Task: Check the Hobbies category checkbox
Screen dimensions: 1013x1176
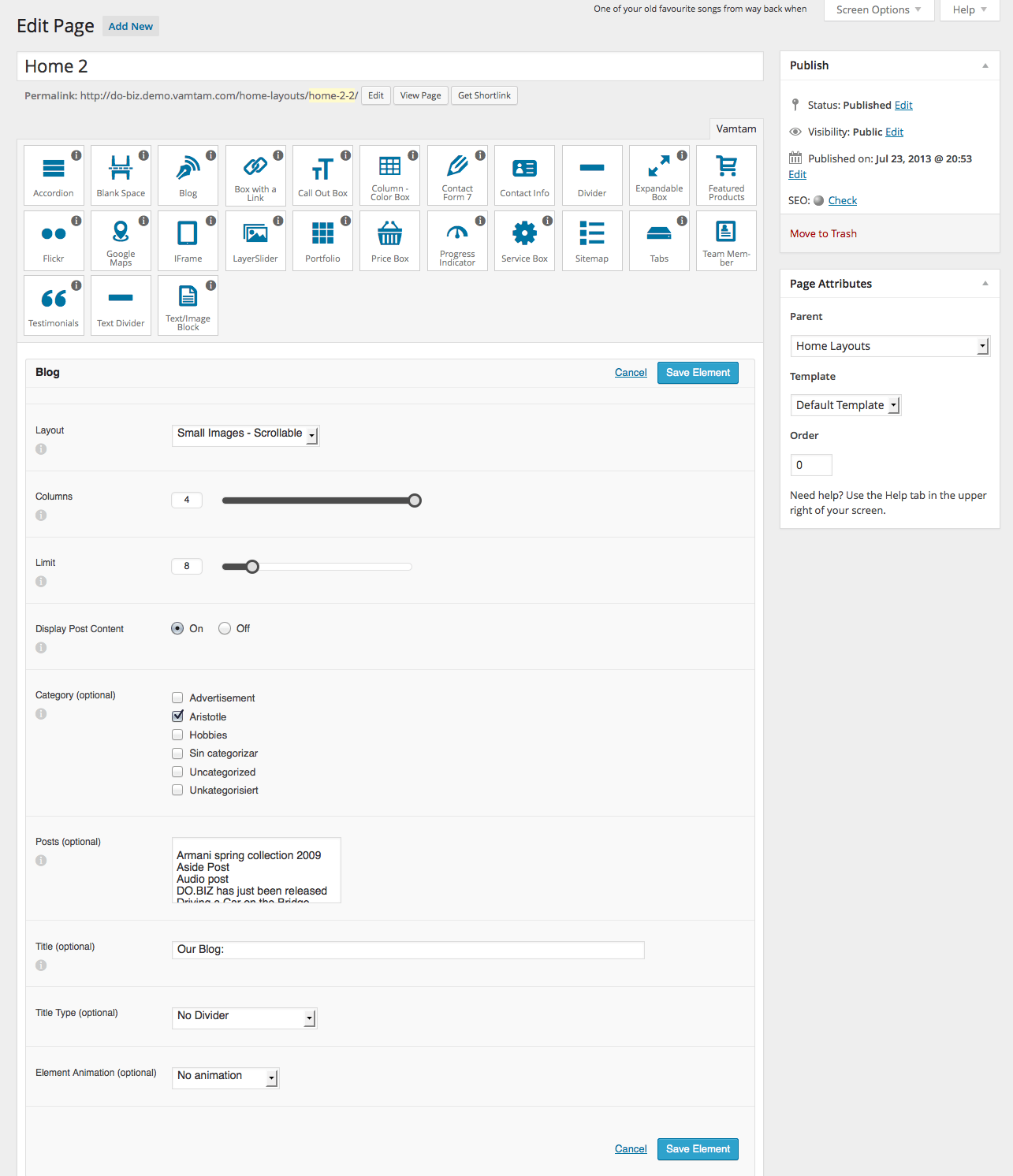Action: (x=177, y=735)
